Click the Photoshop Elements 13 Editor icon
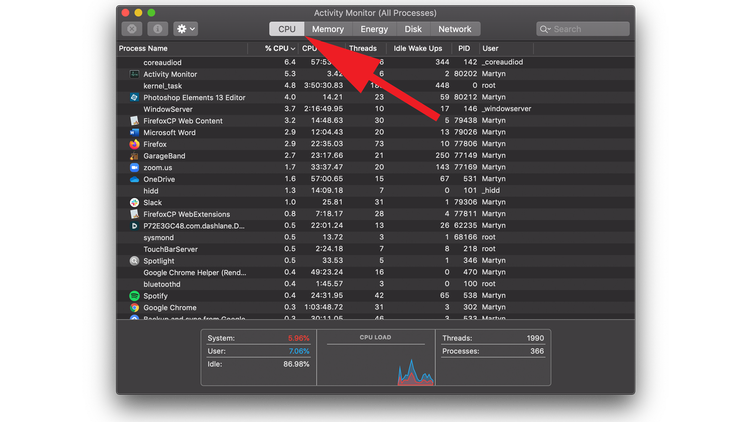 coord(134,97)
